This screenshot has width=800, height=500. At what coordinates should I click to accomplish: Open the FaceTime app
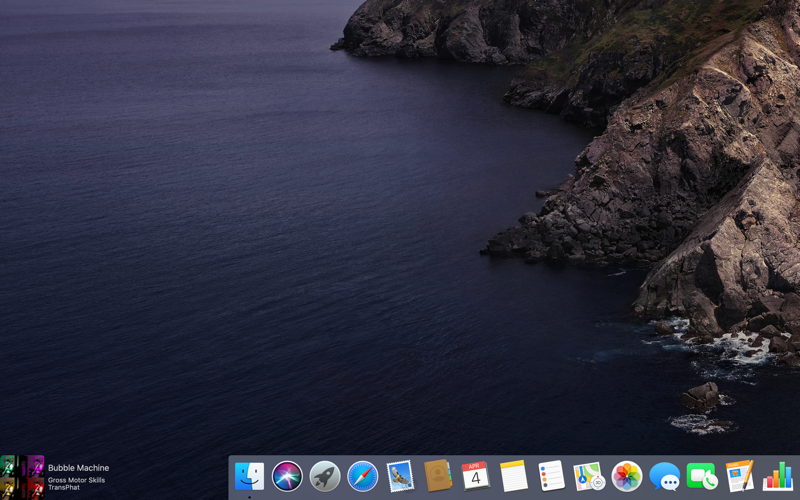[702, 476]
